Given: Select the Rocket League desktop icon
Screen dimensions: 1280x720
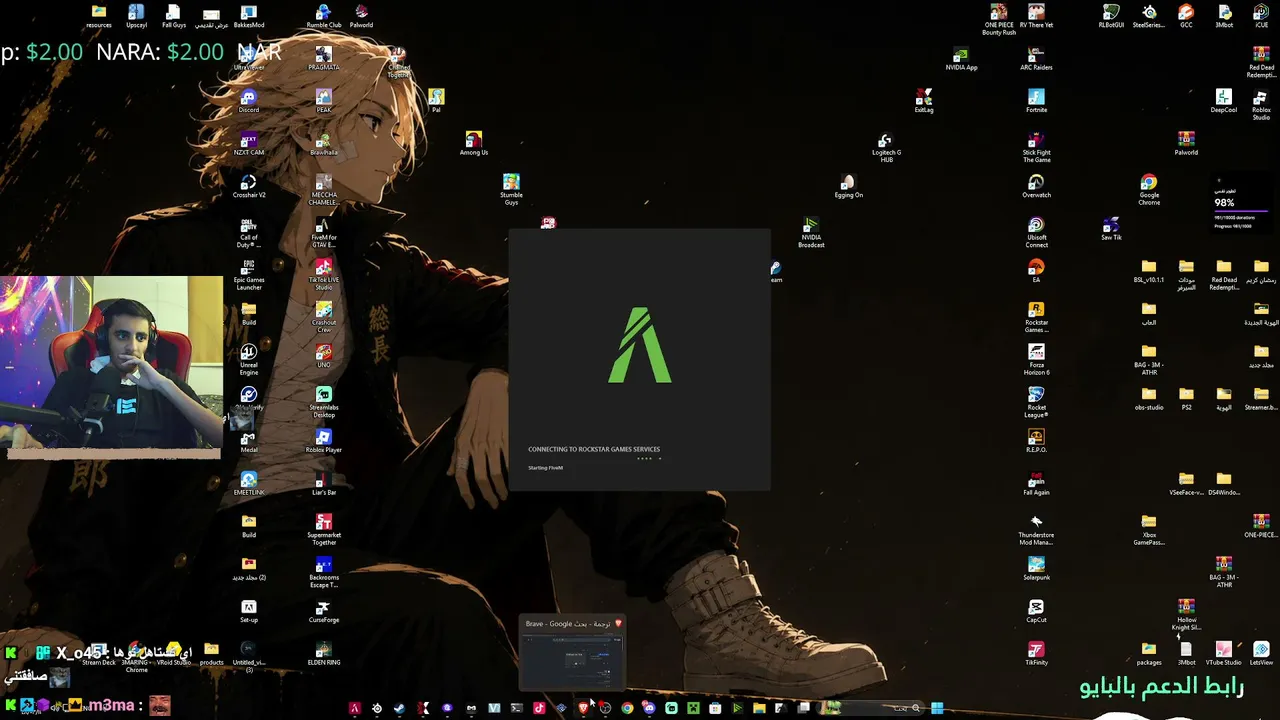Looking at the screenshot, I should 1036,401.
